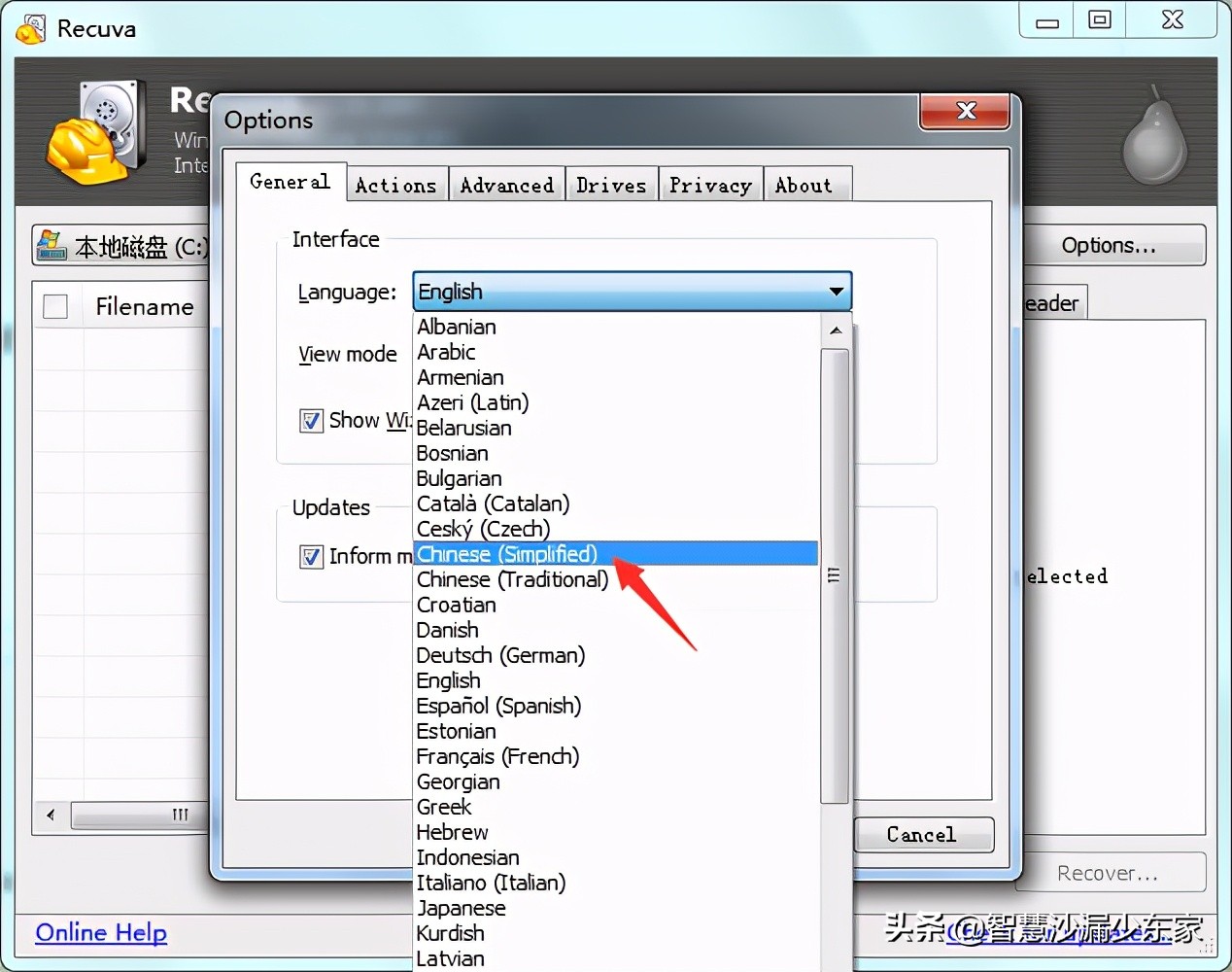Toggle the Inform me of updates checkbox
This screenshot has height=972, width=1232.
[x=311, y=557]
